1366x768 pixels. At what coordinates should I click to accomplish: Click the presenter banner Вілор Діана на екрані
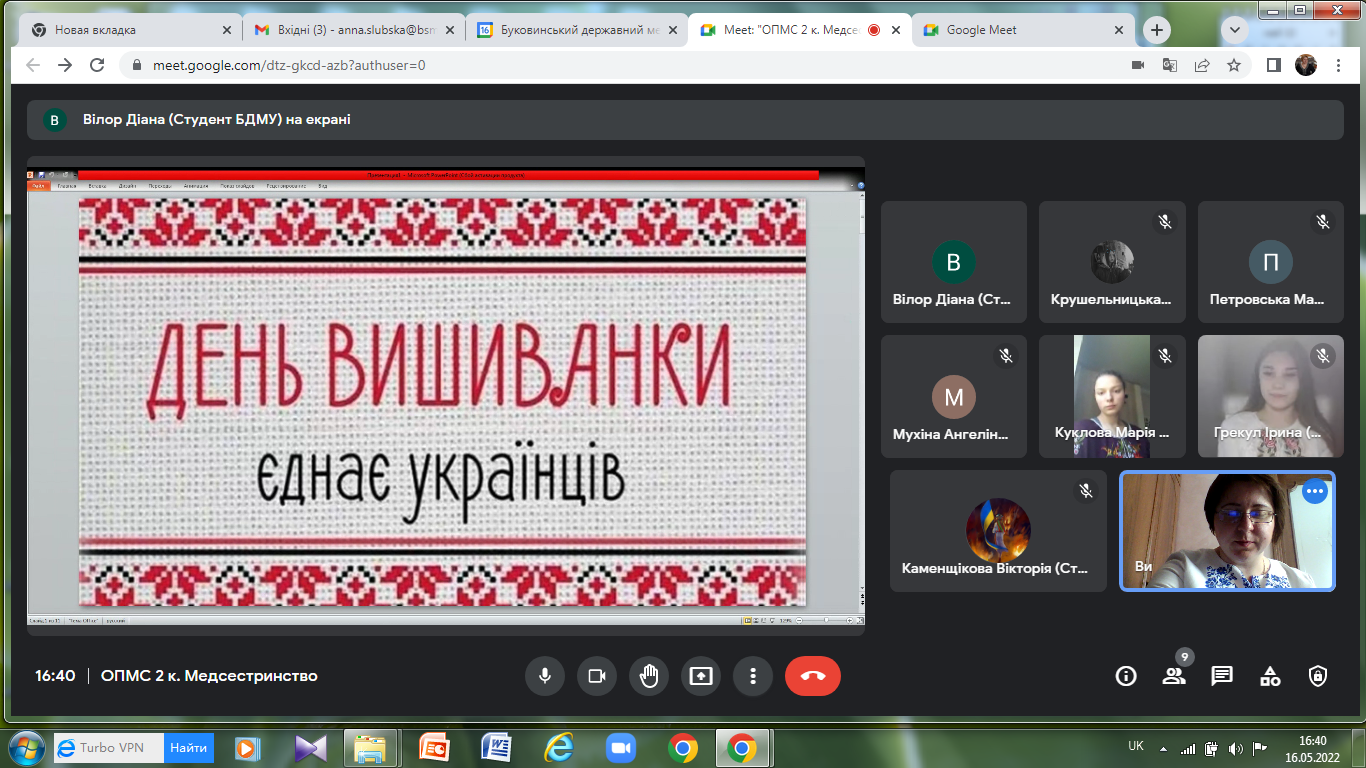[686, 120]
